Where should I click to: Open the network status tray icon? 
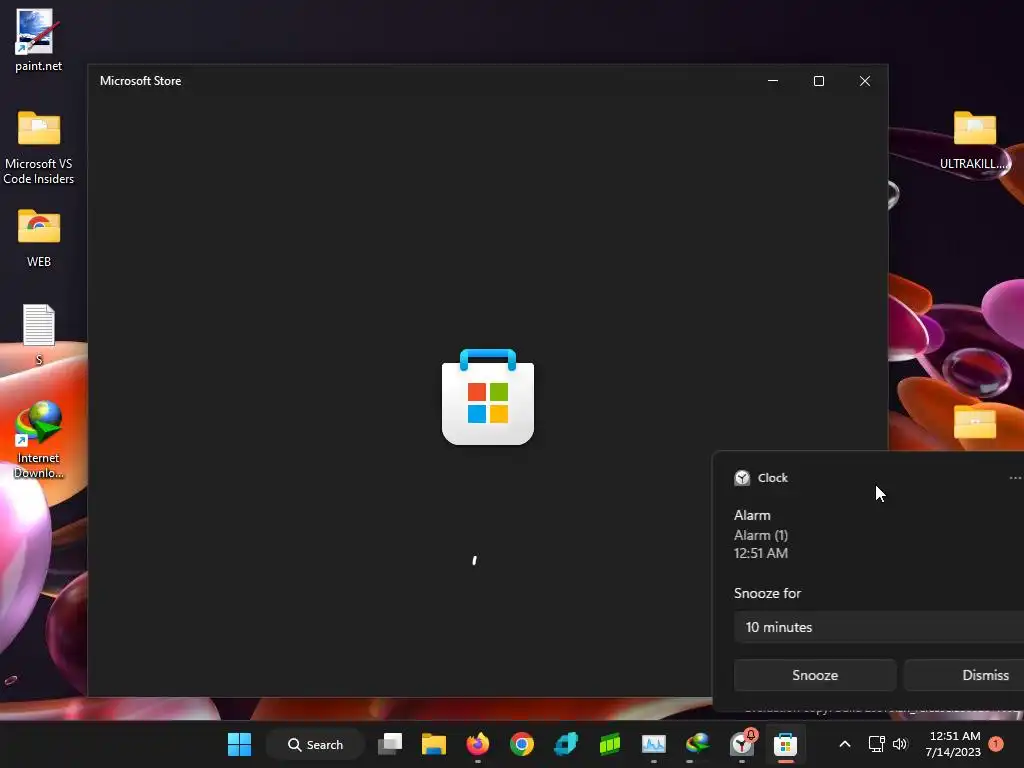click(876, 744)
